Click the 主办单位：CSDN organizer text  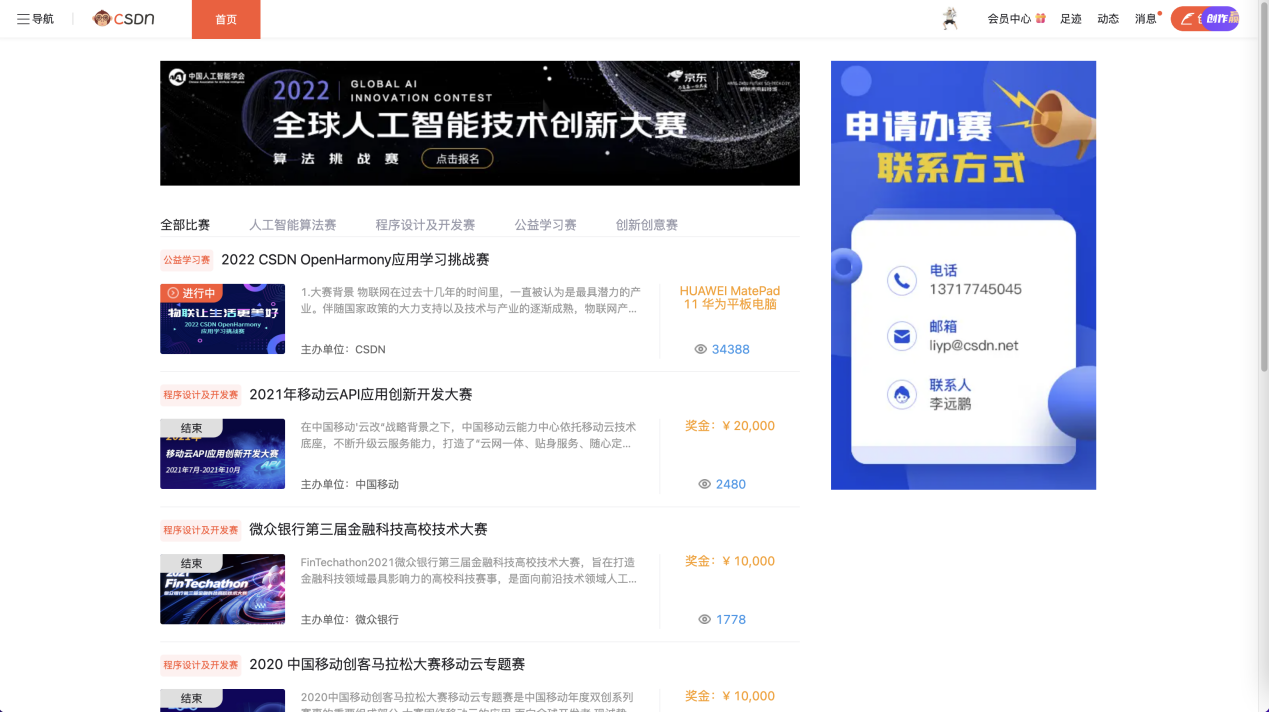(343, 350)
